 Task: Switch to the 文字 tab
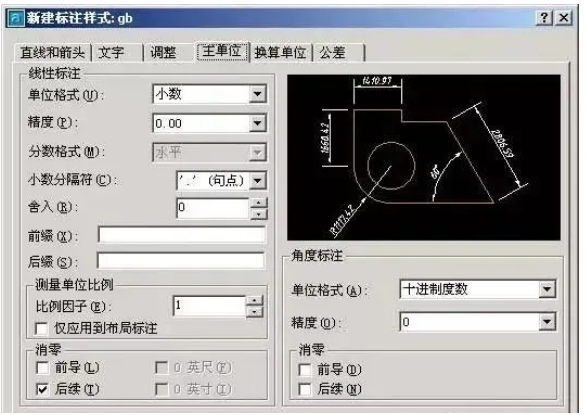117,52
